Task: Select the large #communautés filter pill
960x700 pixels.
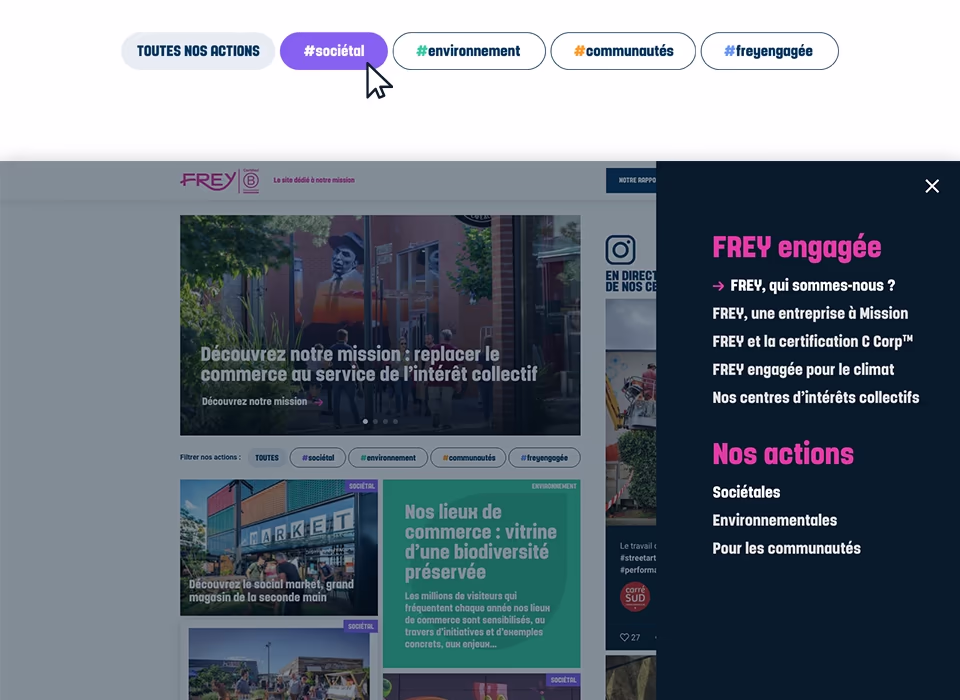Action: pyautogui.click(x=623, y=51)
